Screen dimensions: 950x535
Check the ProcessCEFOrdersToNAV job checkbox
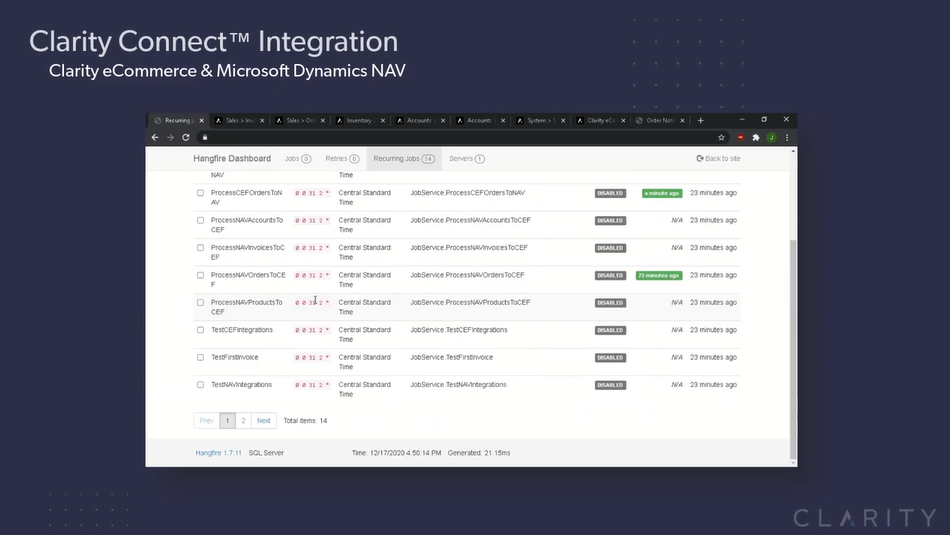[200, 193]
